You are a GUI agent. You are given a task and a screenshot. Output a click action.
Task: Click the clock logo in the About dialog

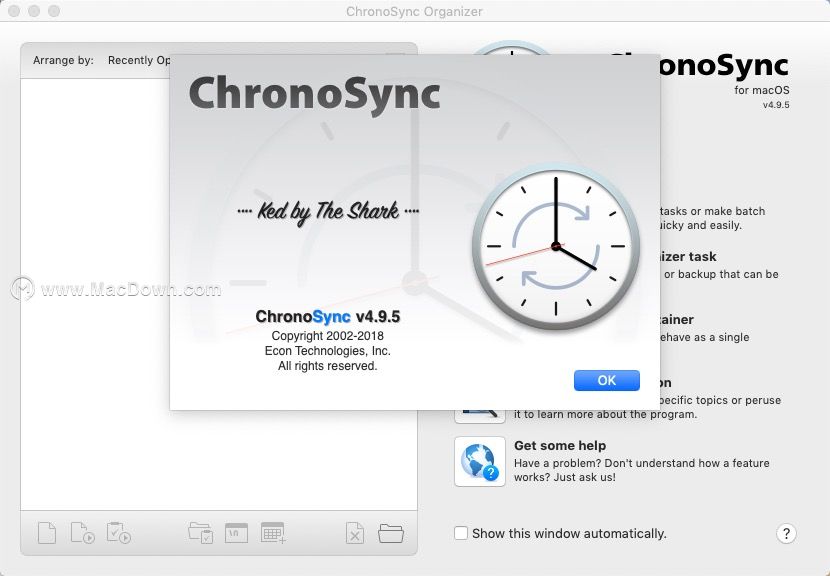tap(556, 247)
